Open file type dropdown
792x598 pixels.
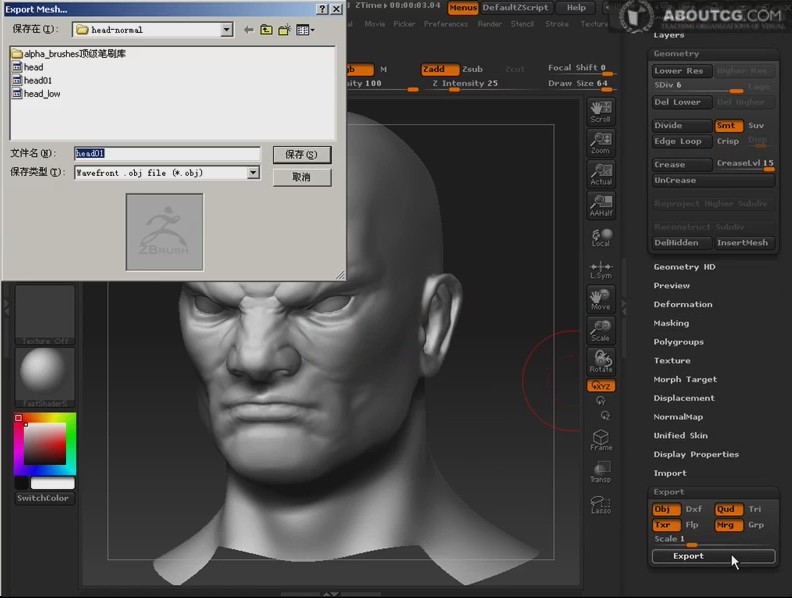(x=253, y=173)
